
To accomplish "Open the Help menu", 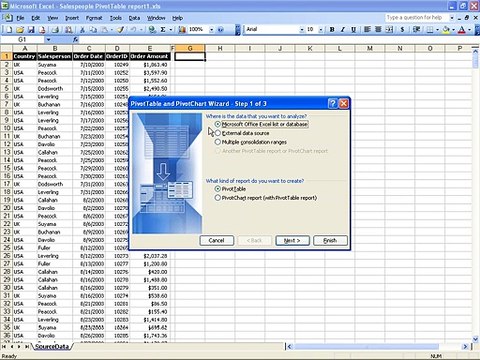I will (x=177, y=18).
